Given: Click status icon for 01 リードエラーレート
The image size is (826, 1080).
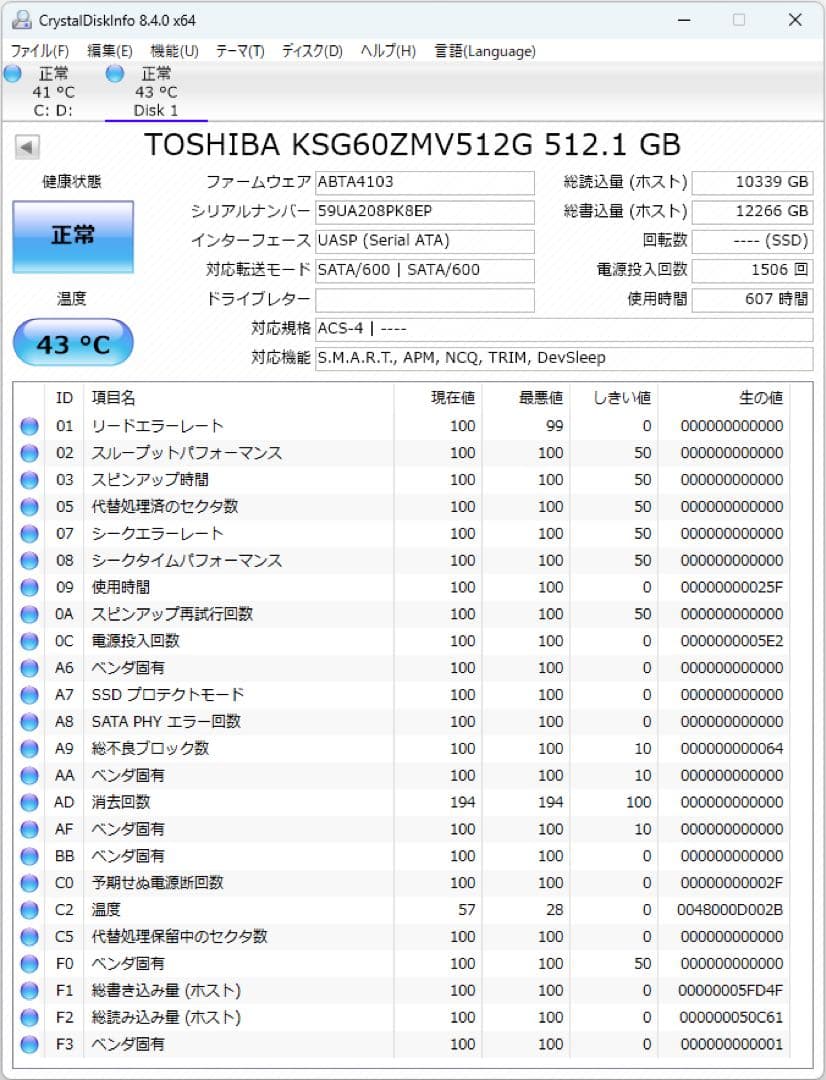Looking at the screenshot, I should (30, 426).
